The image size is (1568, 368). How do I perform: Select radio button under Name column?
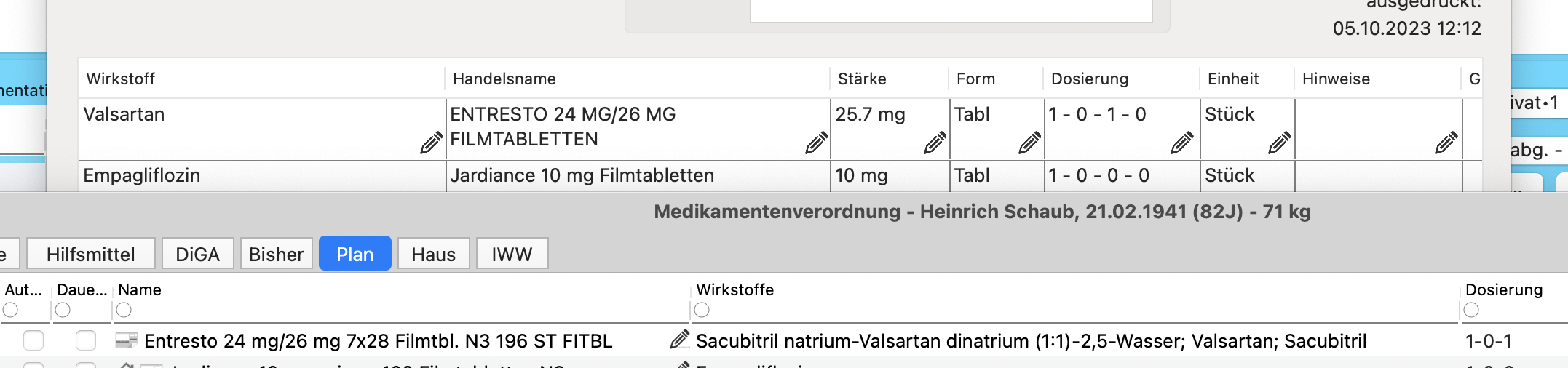124,311
